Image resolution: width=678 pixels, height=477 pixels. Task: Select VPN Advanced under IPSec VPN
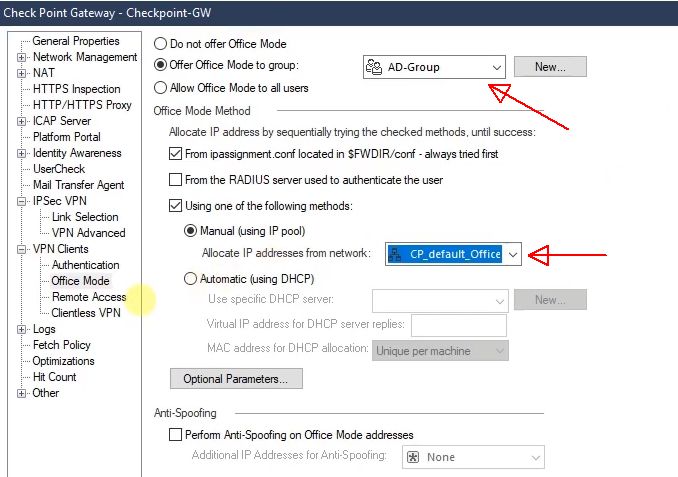[89, 233]
